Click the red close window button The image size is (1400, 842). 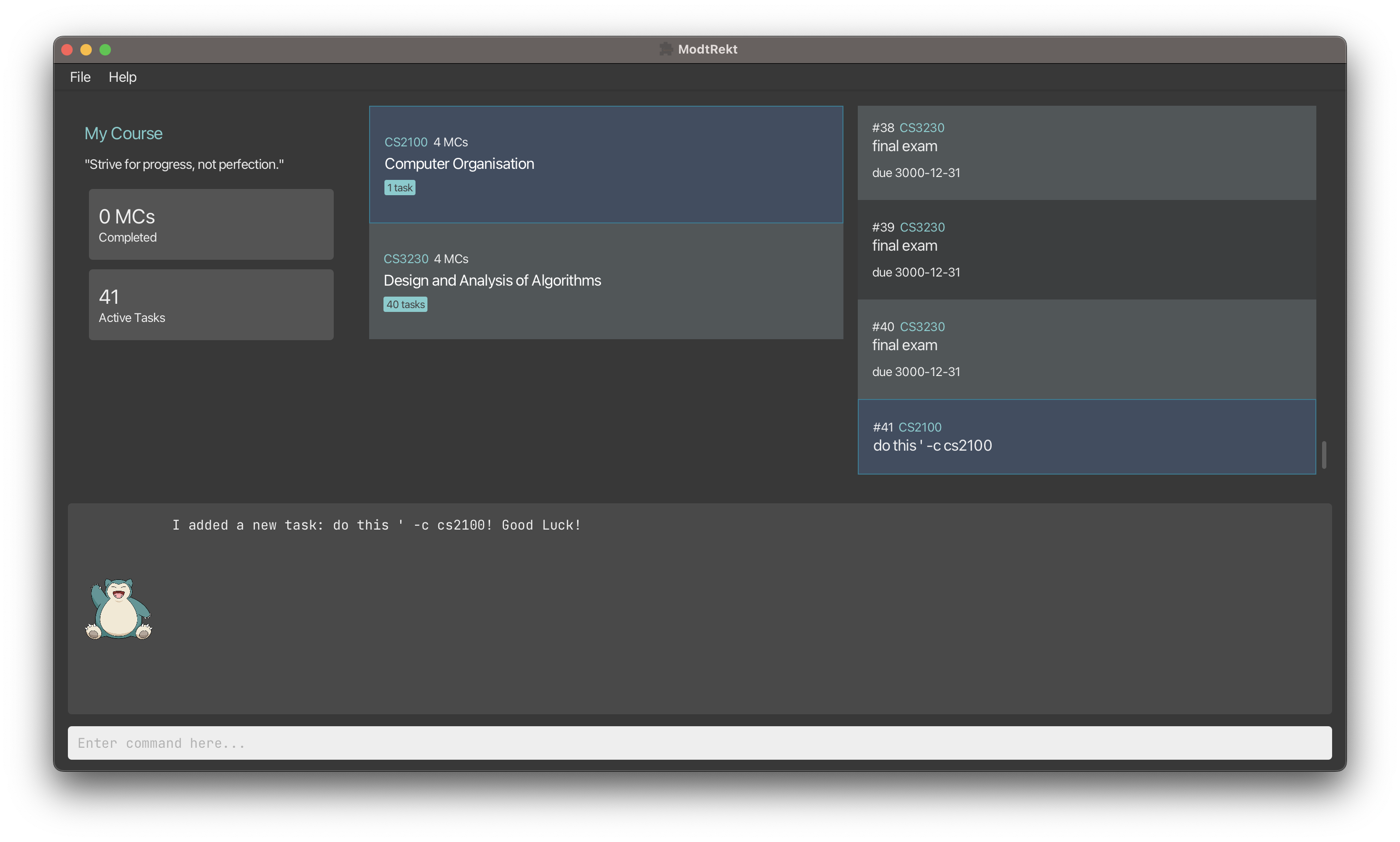click(67, 50)
